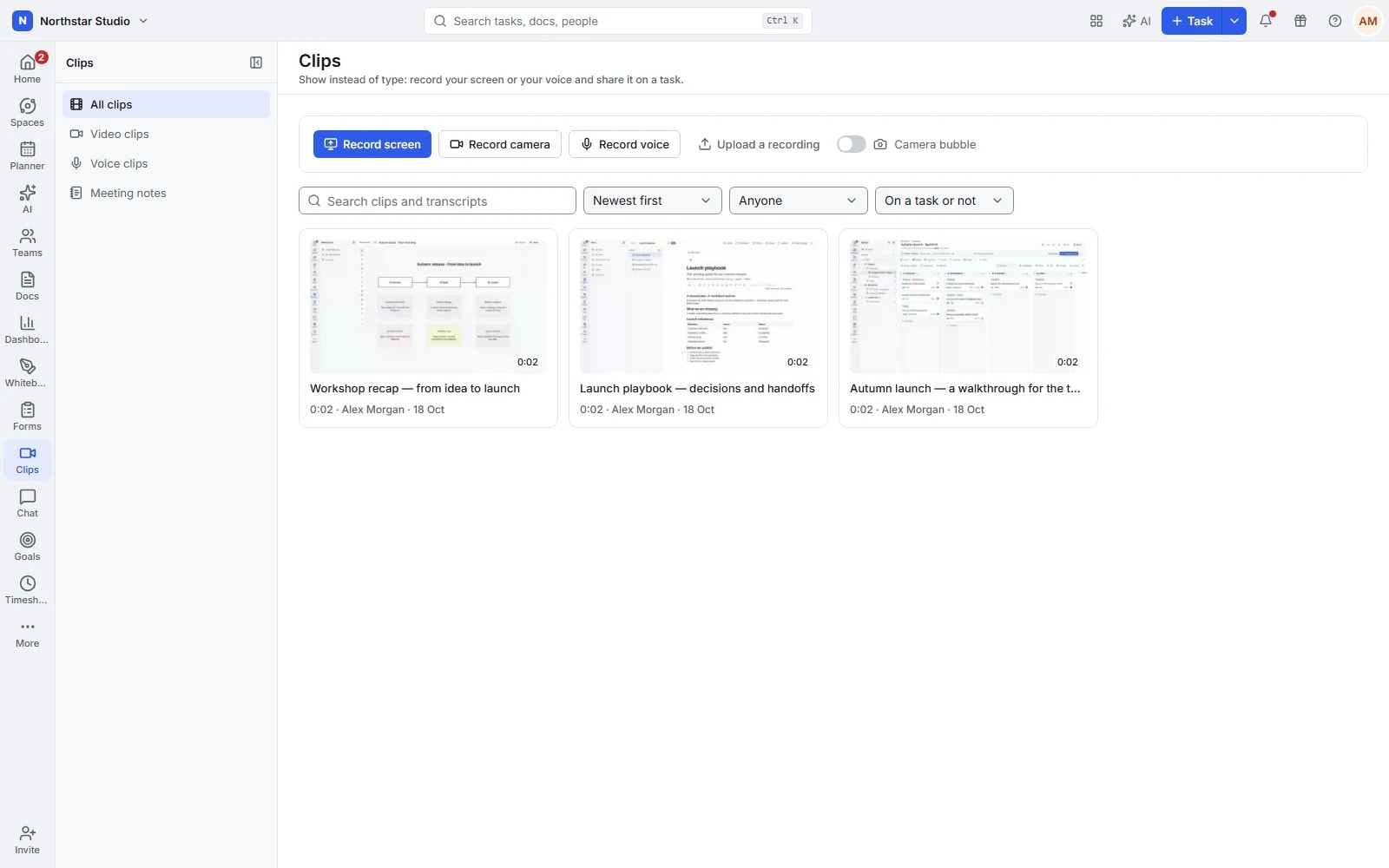Select Voice clips in the panel

pyautogui.click(x=167, y=163)
